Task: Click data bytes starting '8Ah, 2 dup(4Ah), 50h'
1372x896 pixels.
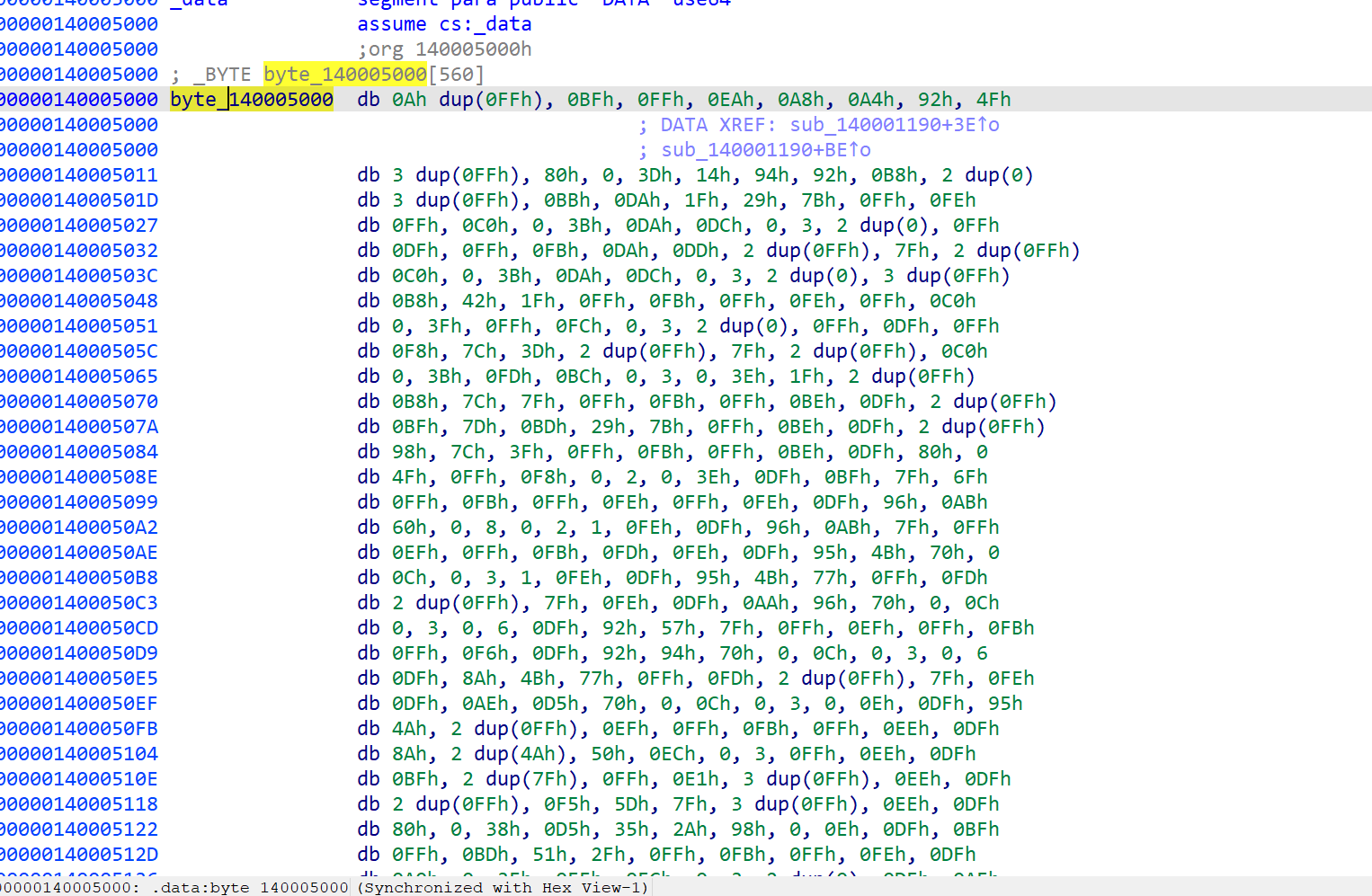Action: point(683,754)
